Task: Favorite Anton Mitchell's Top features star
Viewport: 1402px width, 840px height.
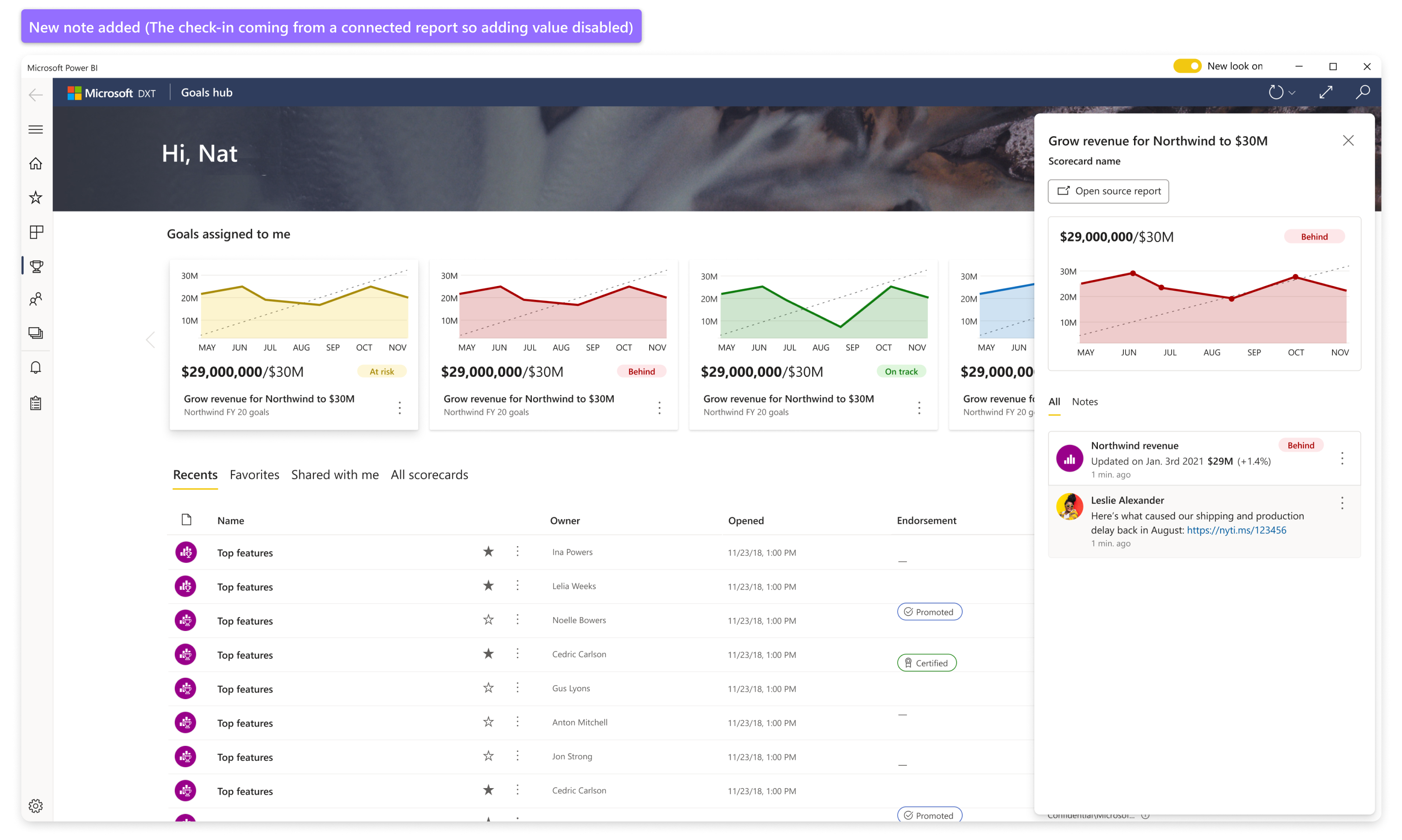Action: point(489,722)
